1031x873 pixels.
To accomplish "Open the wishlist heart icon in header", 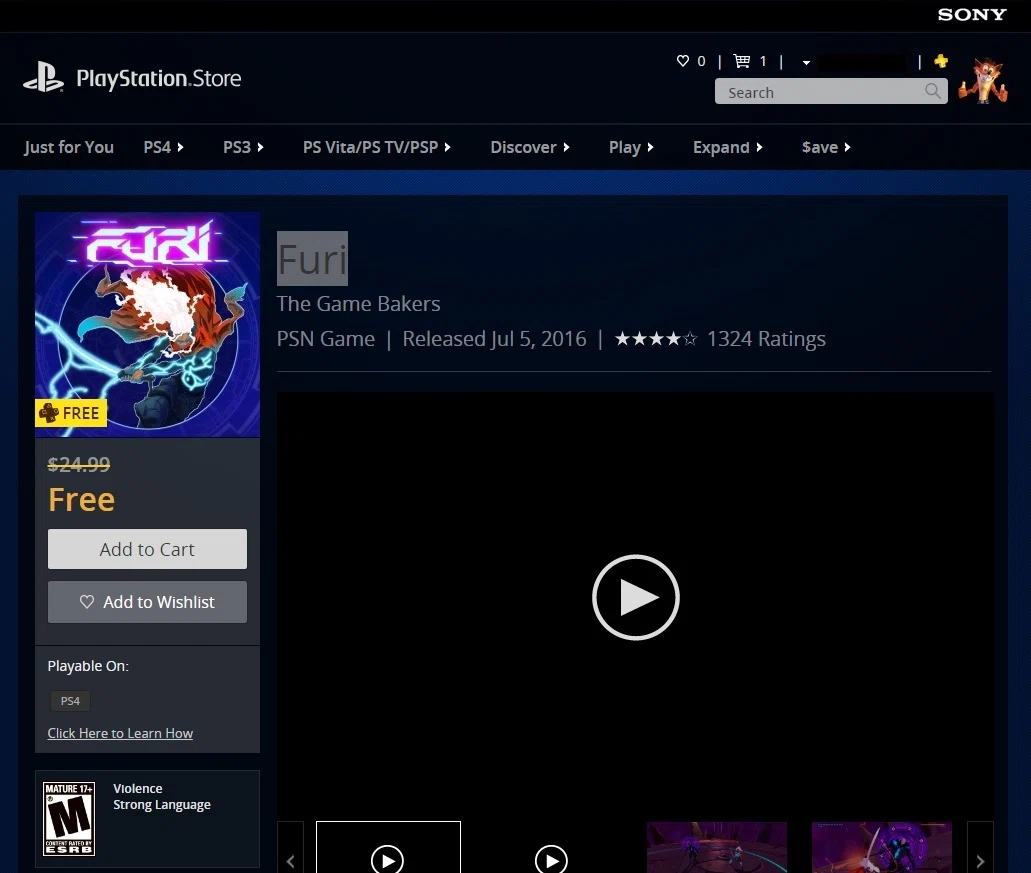I will (x=683, y=61).
